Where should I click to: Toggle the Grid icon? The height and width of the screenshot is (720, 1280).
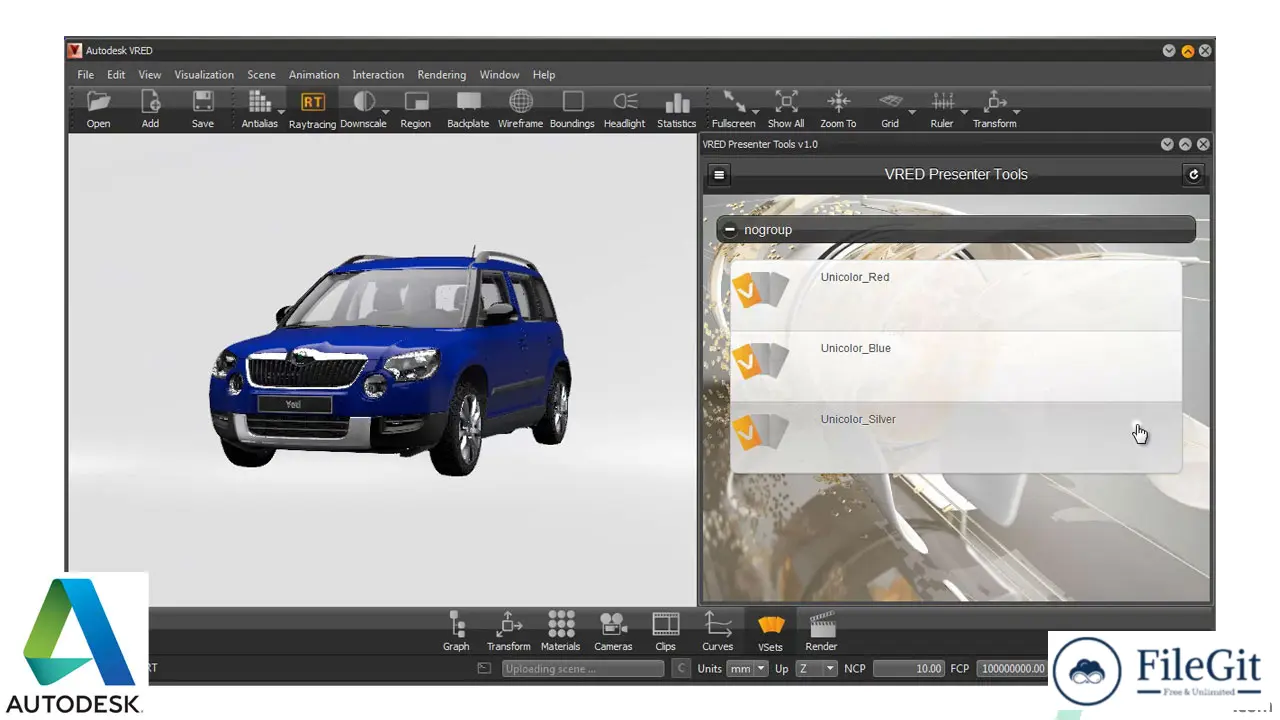[890, 101]
